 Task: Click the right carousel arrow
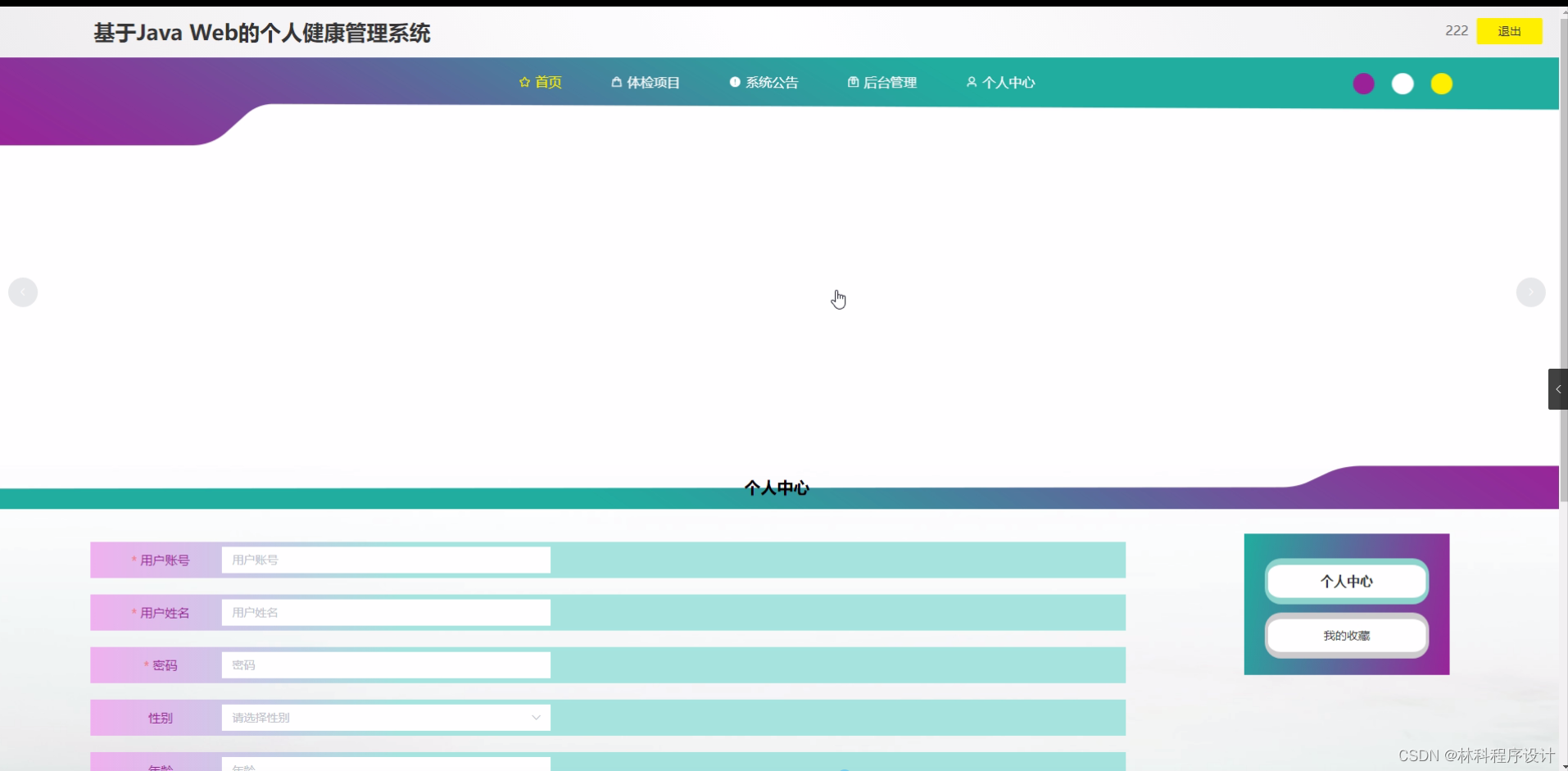[1531, 292]
